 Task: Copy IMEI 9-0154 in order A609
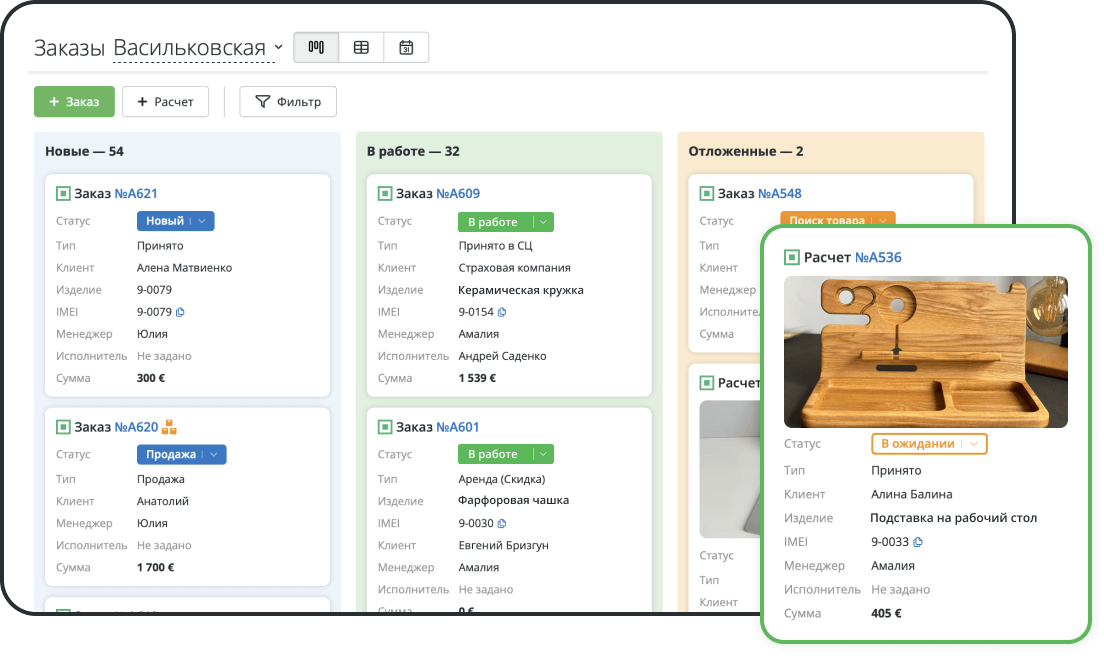[x=502, y=312]
